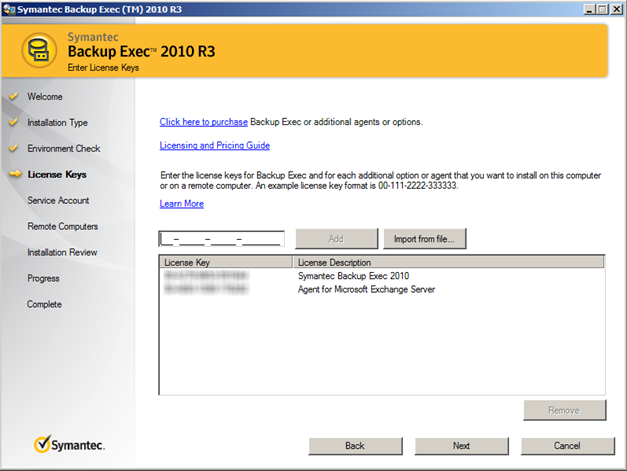Select Agent for Microsoft Exchange Server row
The width and height of the screenshot is (627, 471).
click(381, 289)
